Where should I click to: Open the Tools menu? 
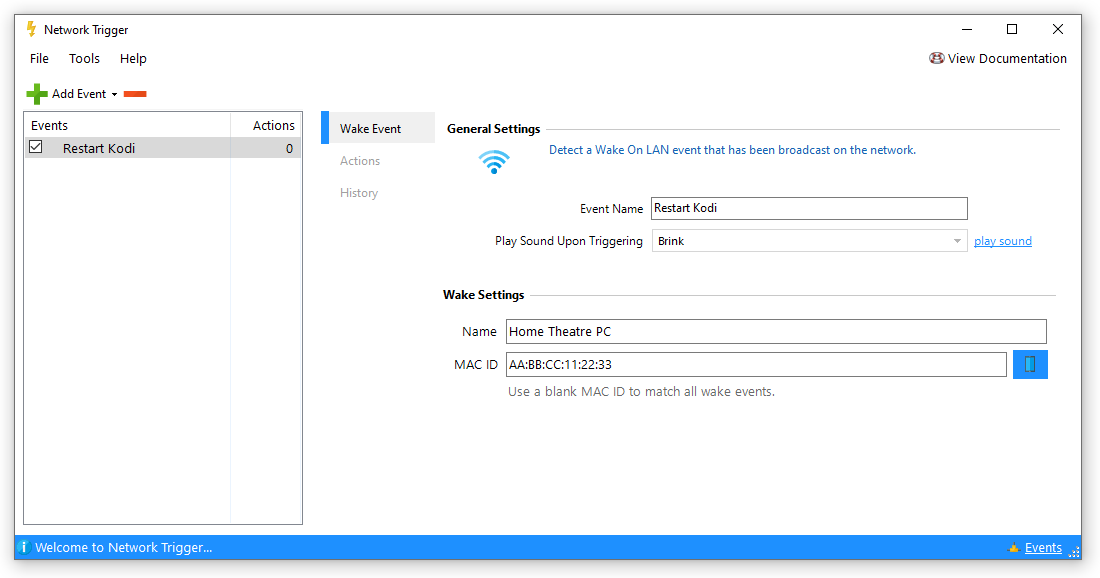(84, 59)
